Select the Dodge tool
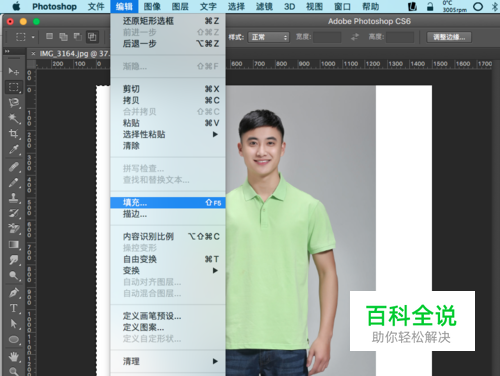 tap(14, 275)
